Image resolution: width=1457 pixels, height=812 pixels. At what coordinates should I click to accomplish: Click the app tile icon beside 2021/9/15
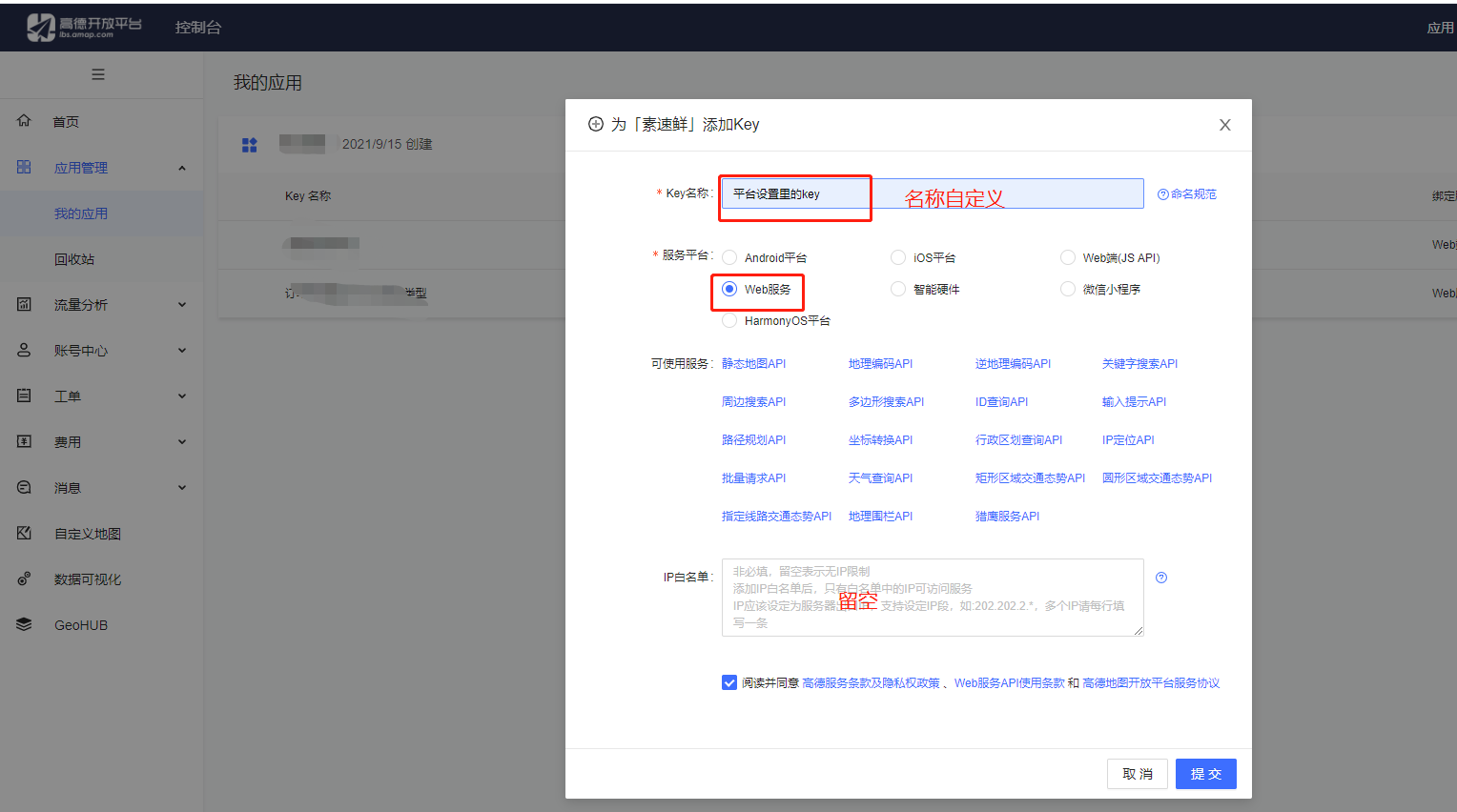(x=250, y=145)
